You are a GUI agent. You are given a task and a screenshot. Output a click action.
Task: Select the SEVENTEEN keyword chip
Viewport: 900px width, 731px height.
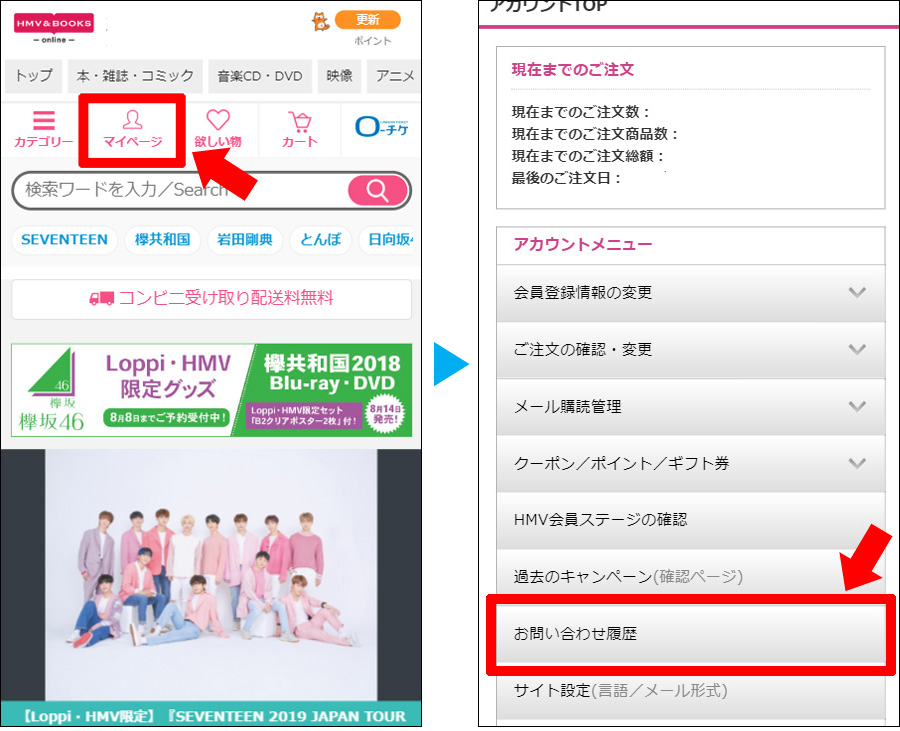pyautogui.click(x=64, y=239)
